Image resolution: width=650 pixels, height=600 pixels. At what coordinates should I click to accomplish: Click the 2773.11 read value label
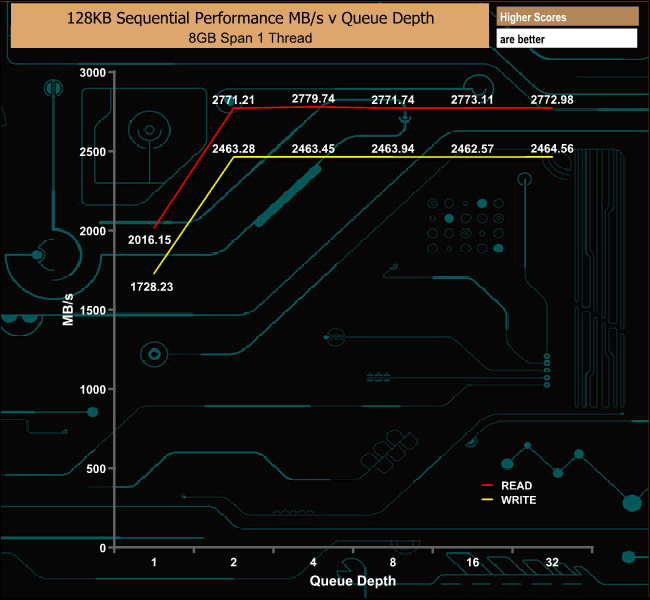[x=472, y=100]
